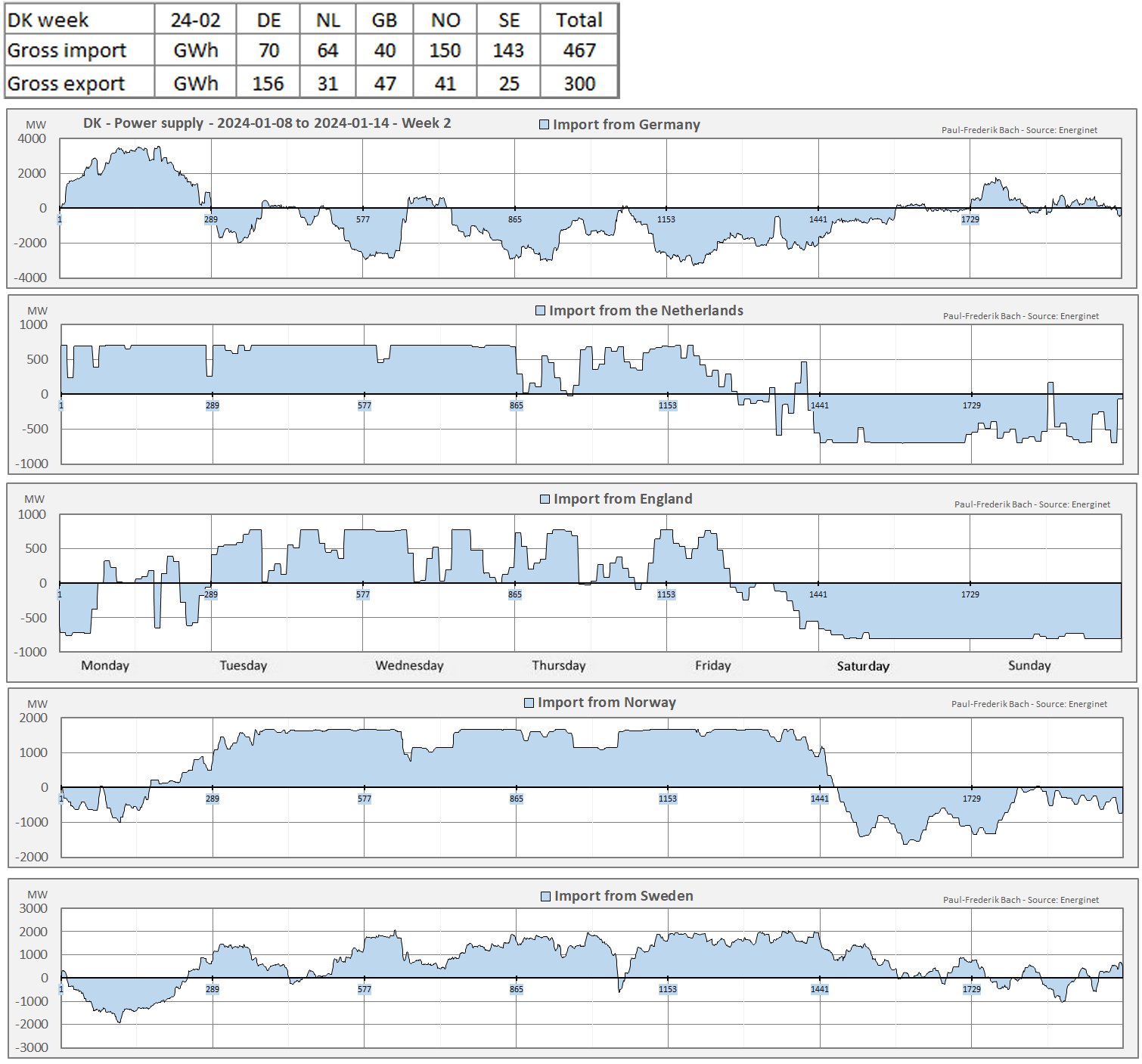Click the NO column header cell
1142x1064 pixels.
(x=445, y=20)
